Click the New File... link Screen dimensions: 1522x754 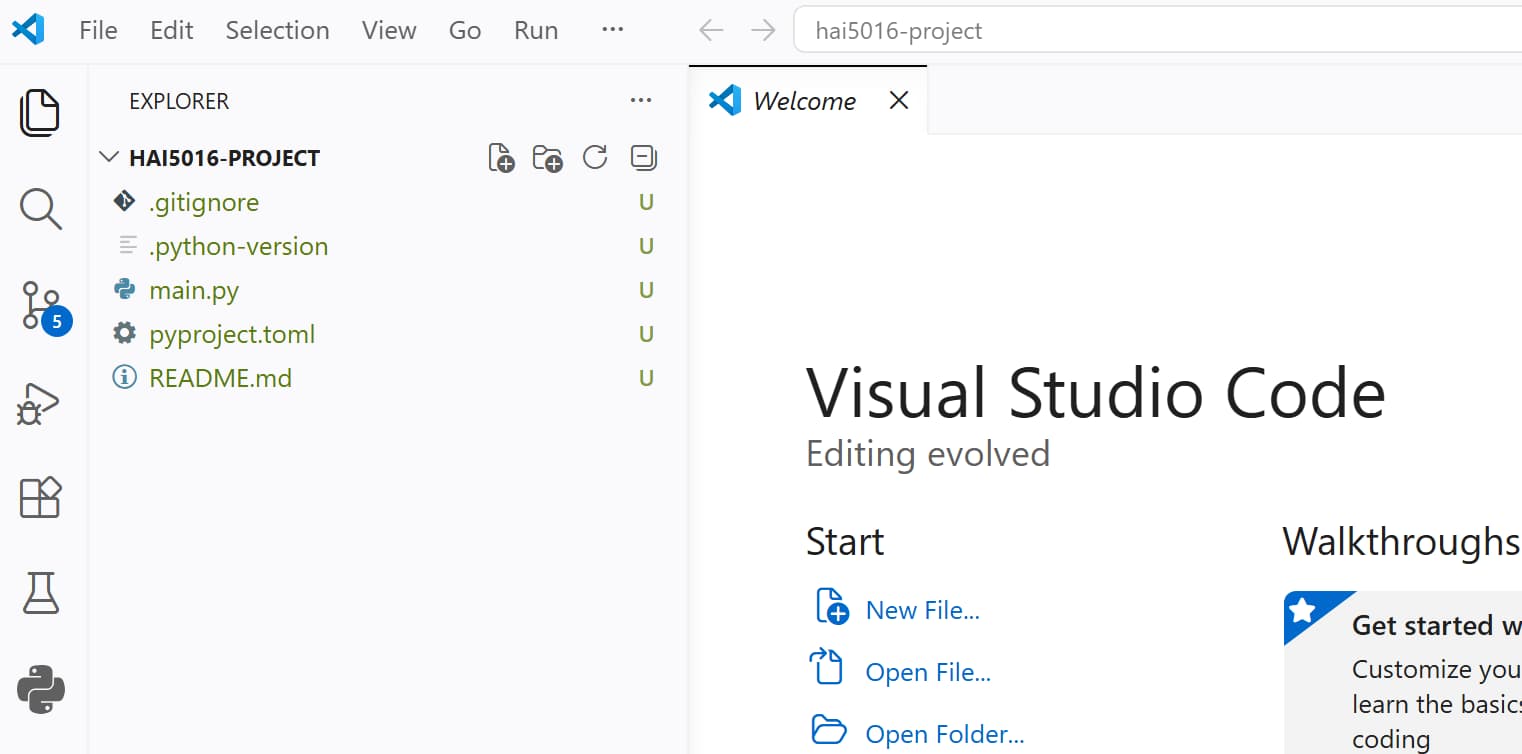tap(922, 610)
